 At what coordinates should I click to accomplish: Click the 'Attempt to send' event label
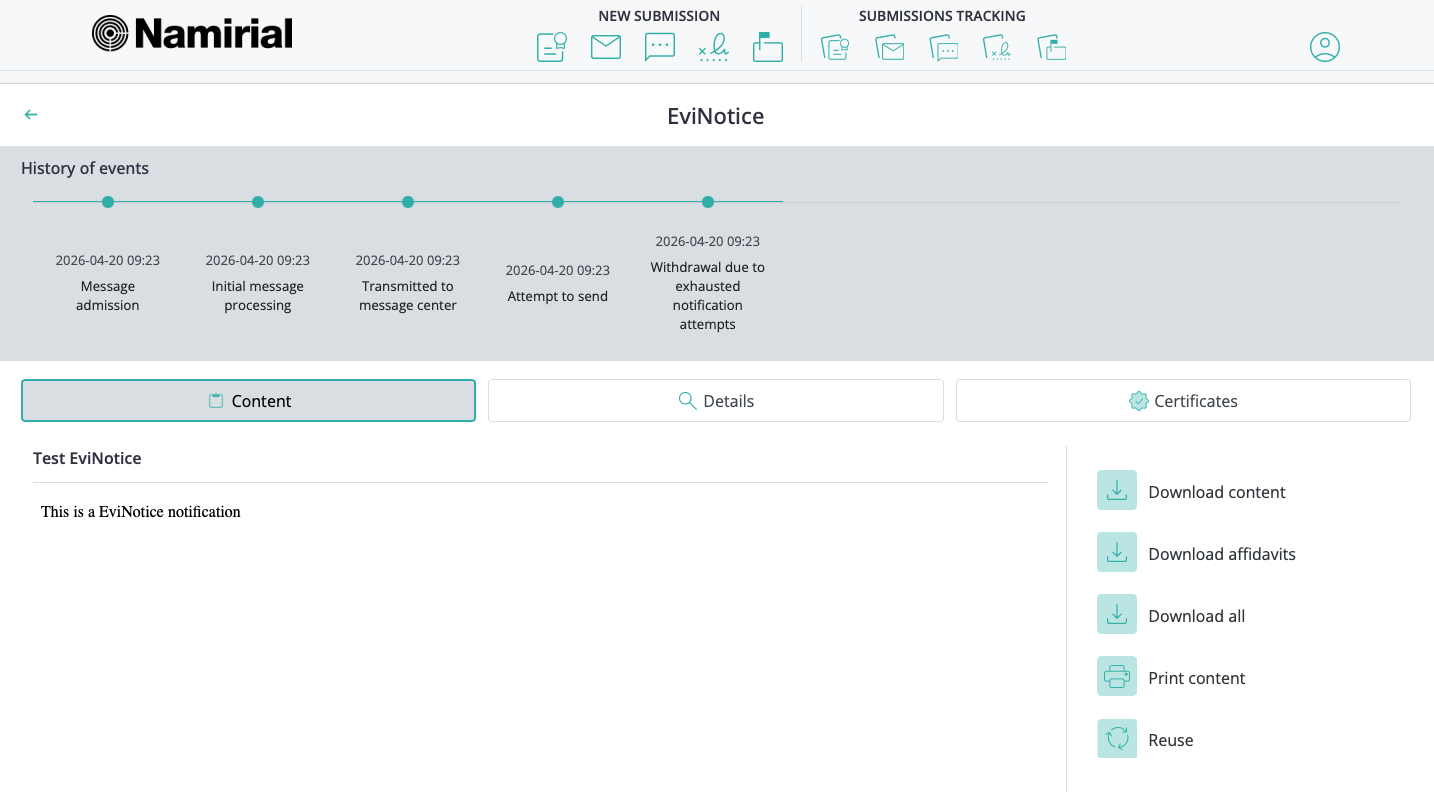point(558,296)
